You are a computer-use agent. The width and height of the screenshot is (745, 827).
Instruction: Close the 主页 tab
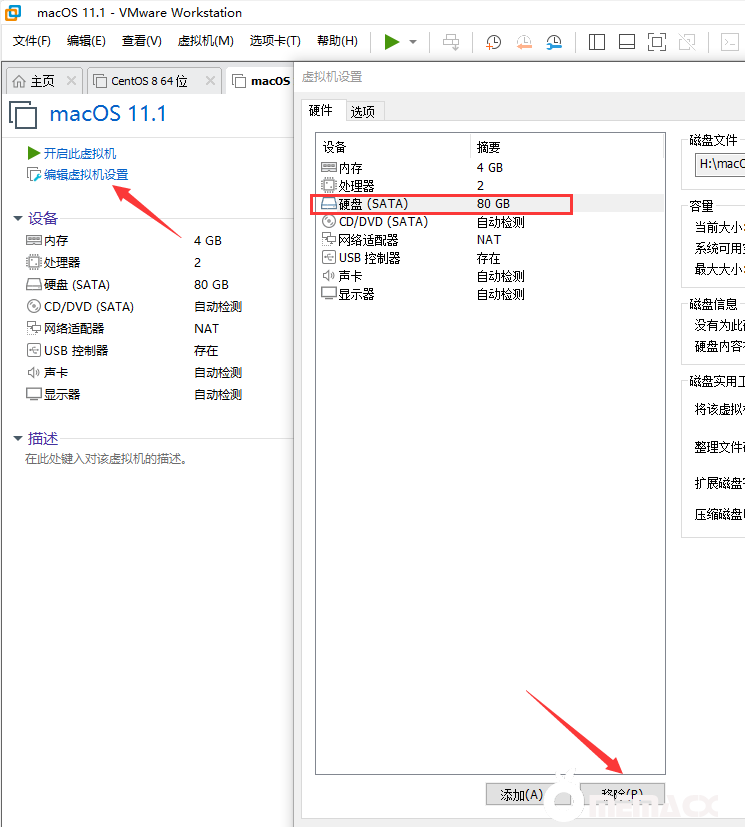pos(71,81)
